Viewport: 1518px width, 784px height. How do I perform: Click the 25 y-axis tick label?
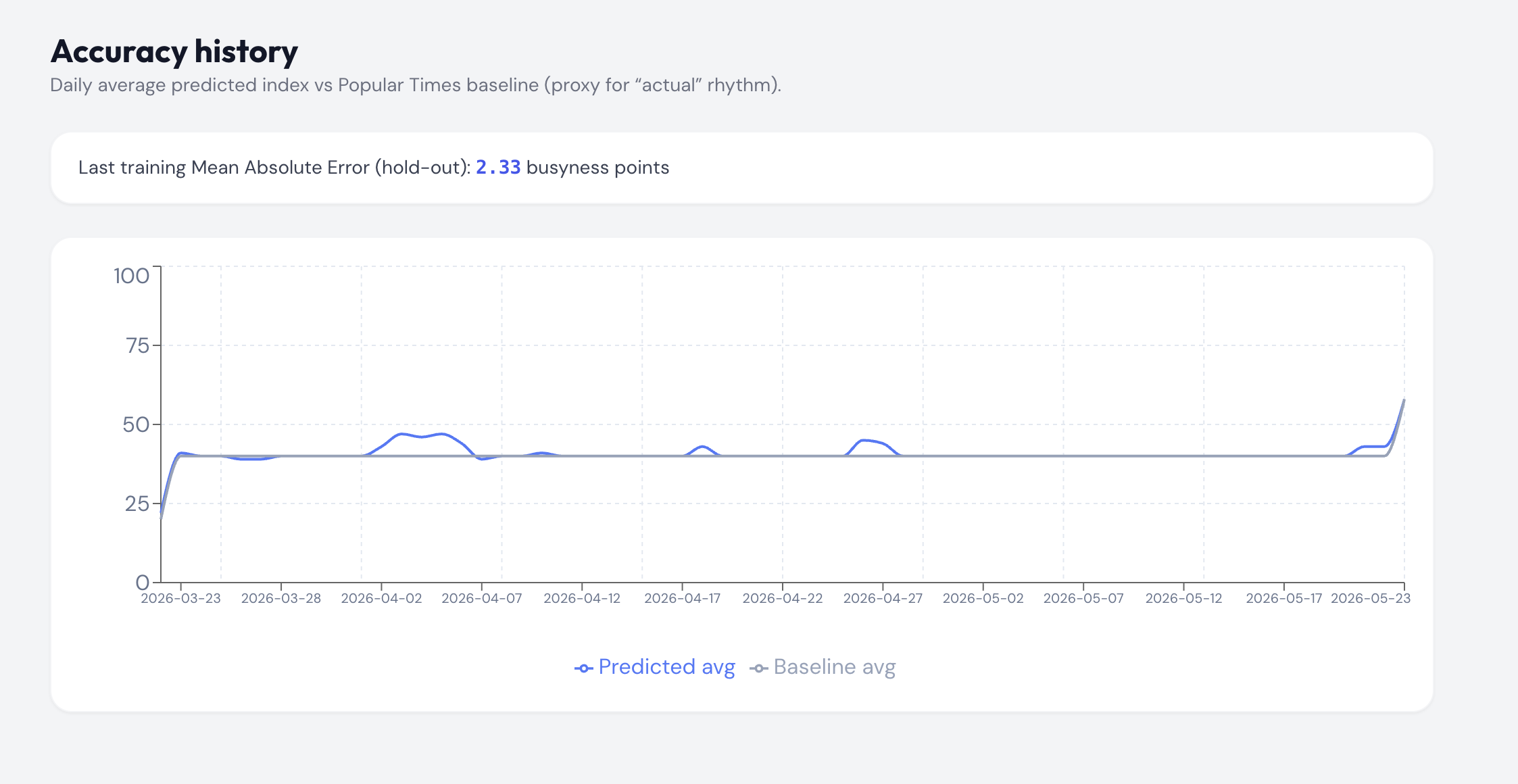click(137, 504)
